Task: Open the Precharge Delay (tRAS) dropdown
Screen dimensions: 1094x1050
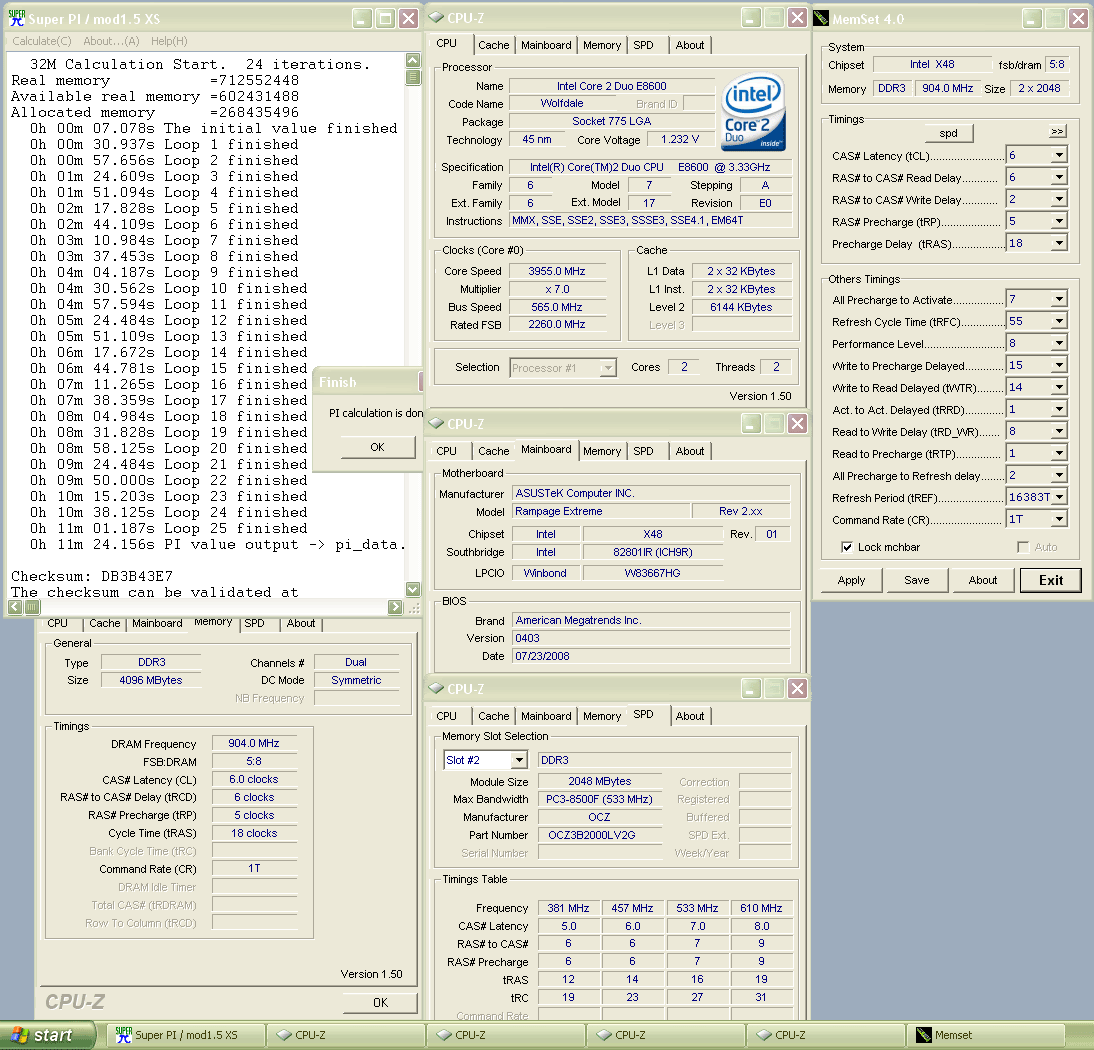Action: point(1059,243)
